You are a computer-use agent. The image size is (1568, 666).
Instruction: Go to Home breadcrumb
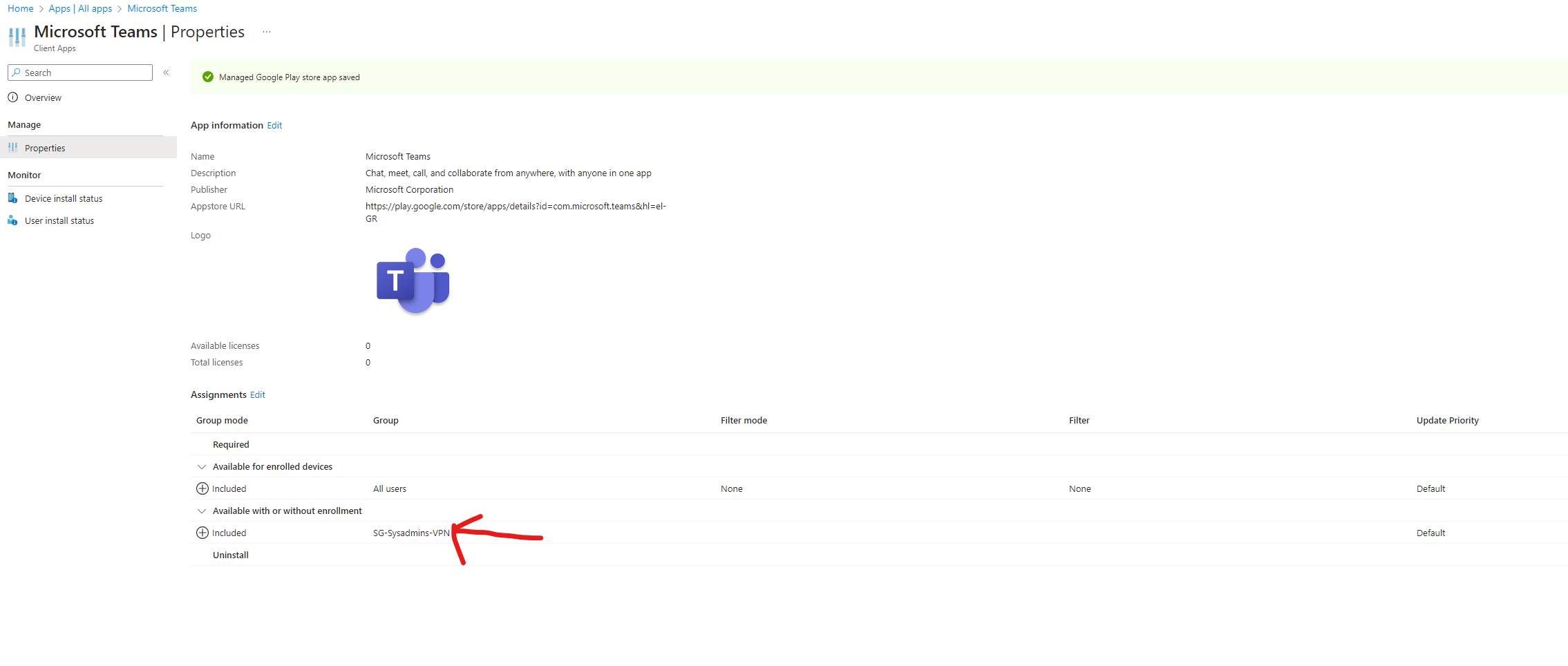click(x=21, y=8)
